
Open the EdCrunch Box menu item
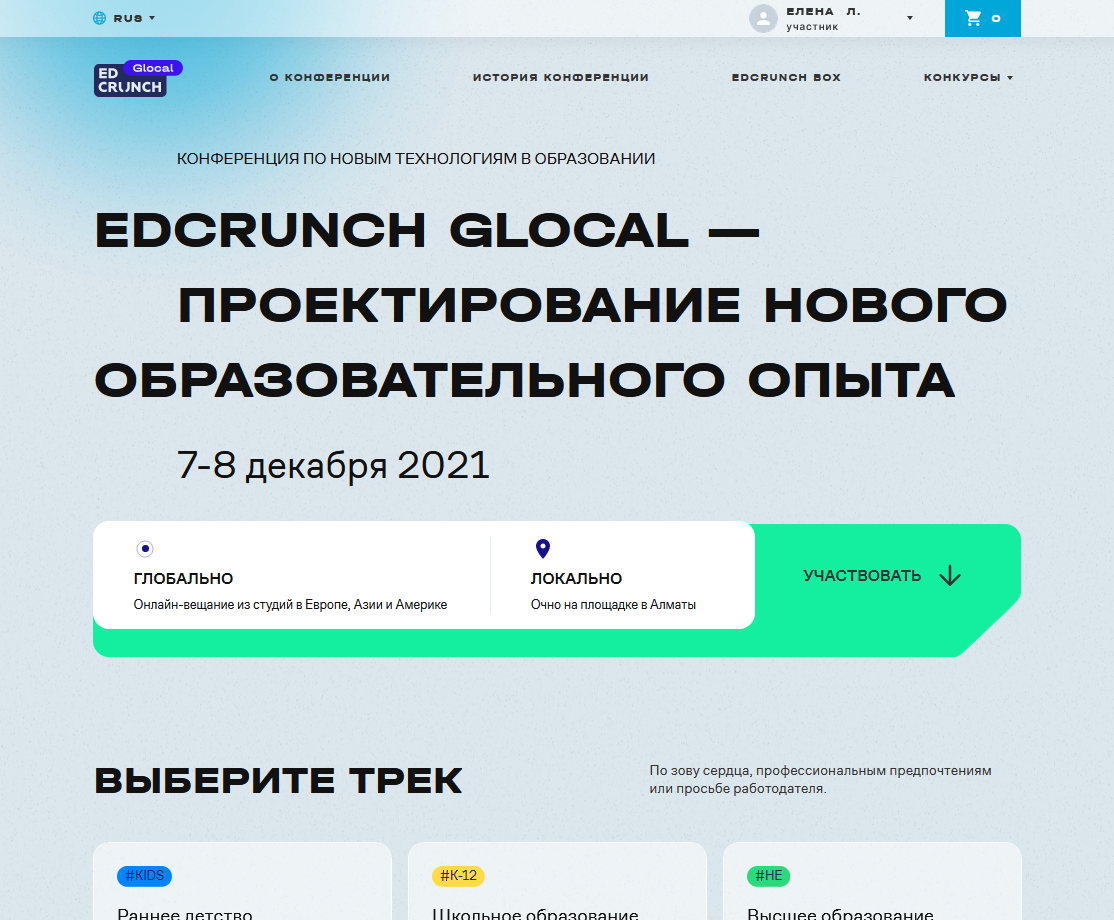click(x=786, y=77)
